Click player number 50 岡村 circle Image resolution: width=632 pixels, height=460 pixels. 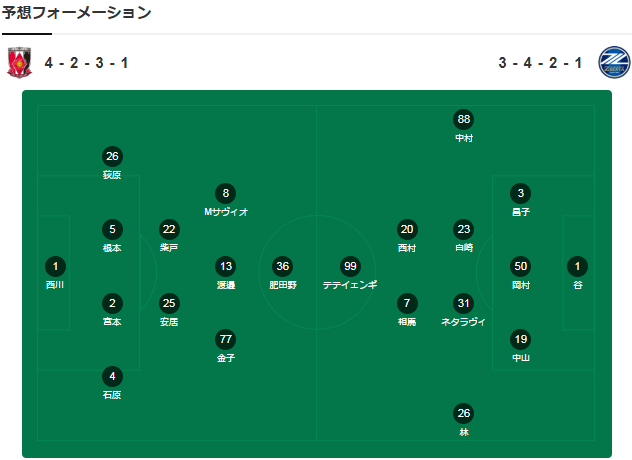pyautogui.click(x=520, y=266)
